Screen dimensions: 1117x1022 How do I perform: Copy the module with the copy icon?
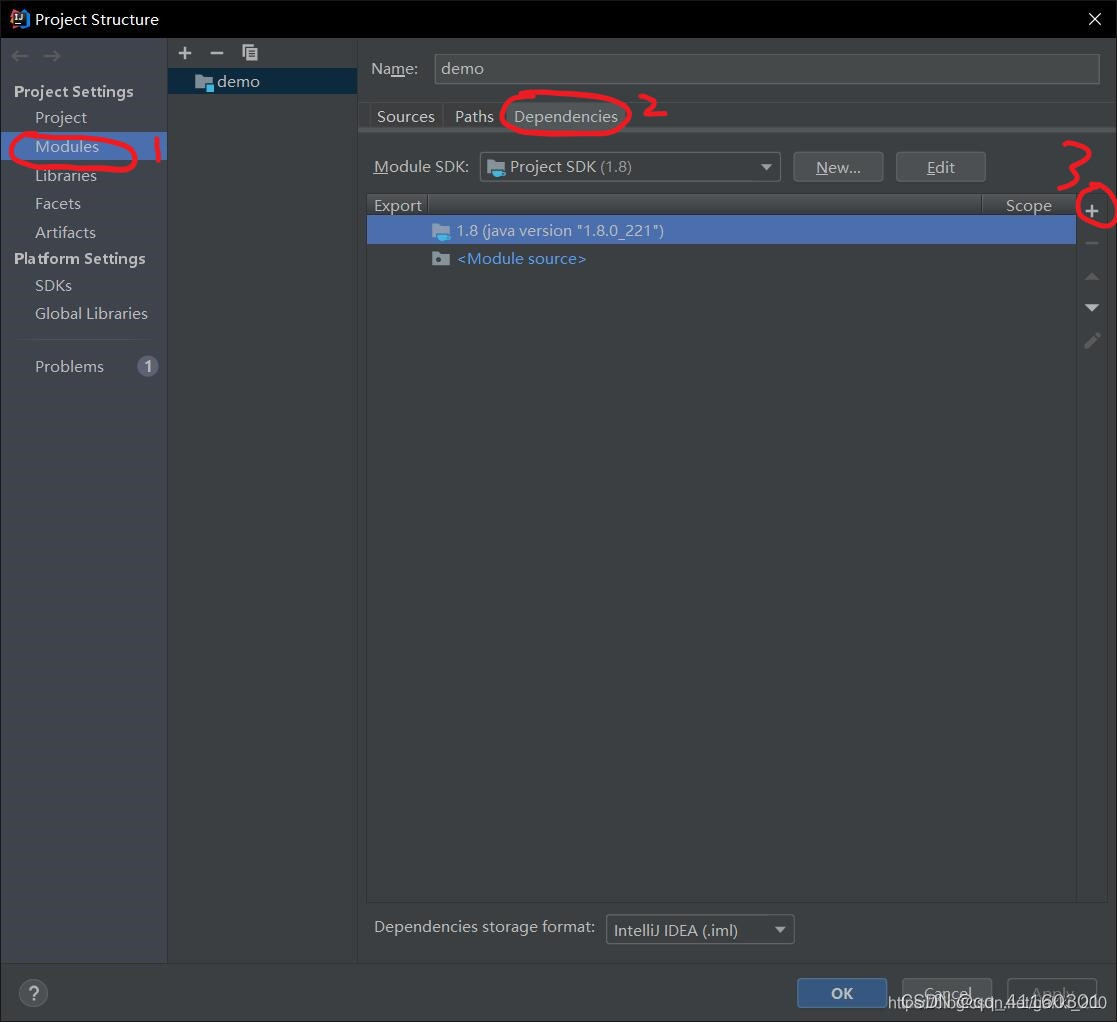(249, 52)
